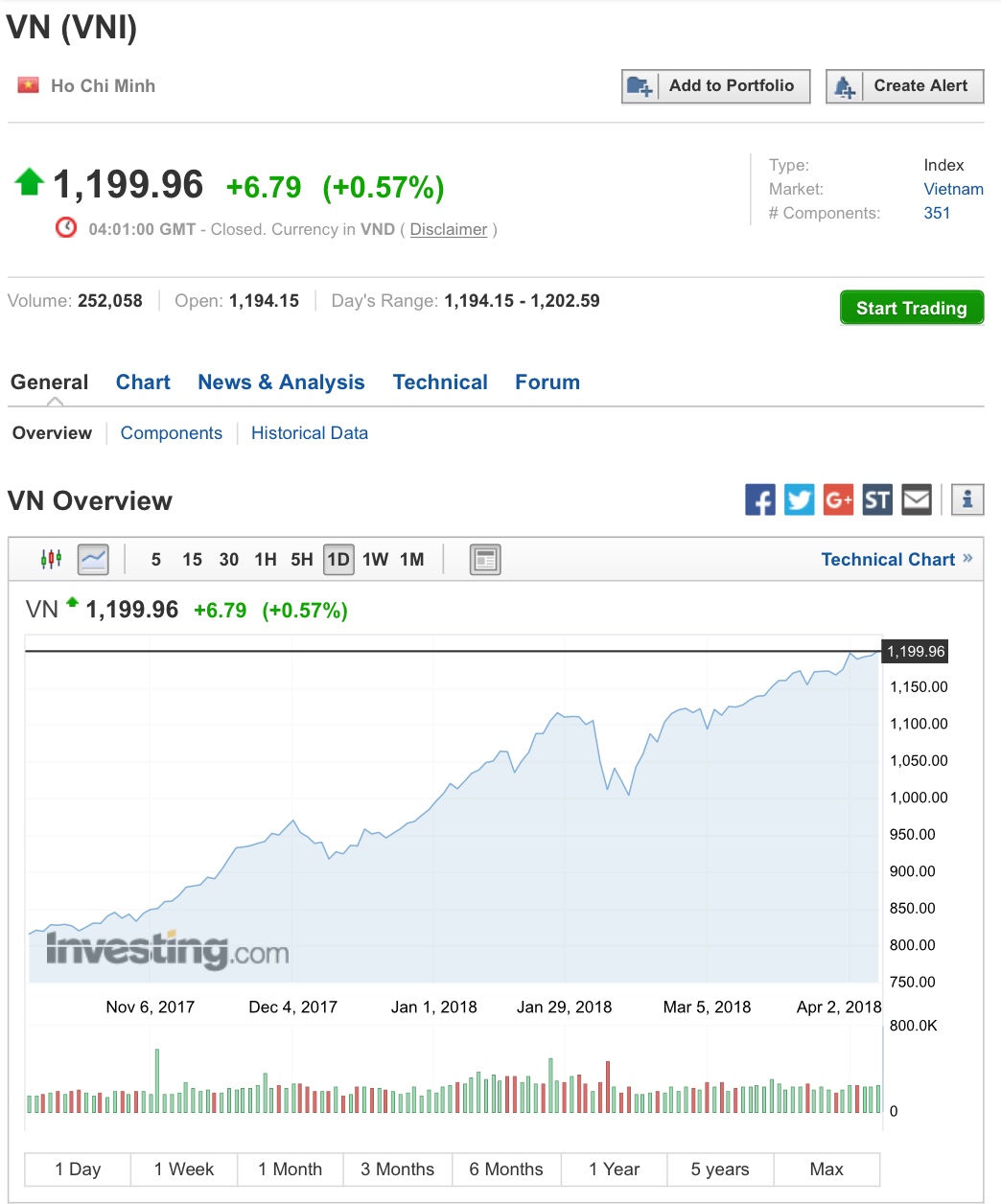
Task: Open the chart info icon
Action: coord(967,499)
